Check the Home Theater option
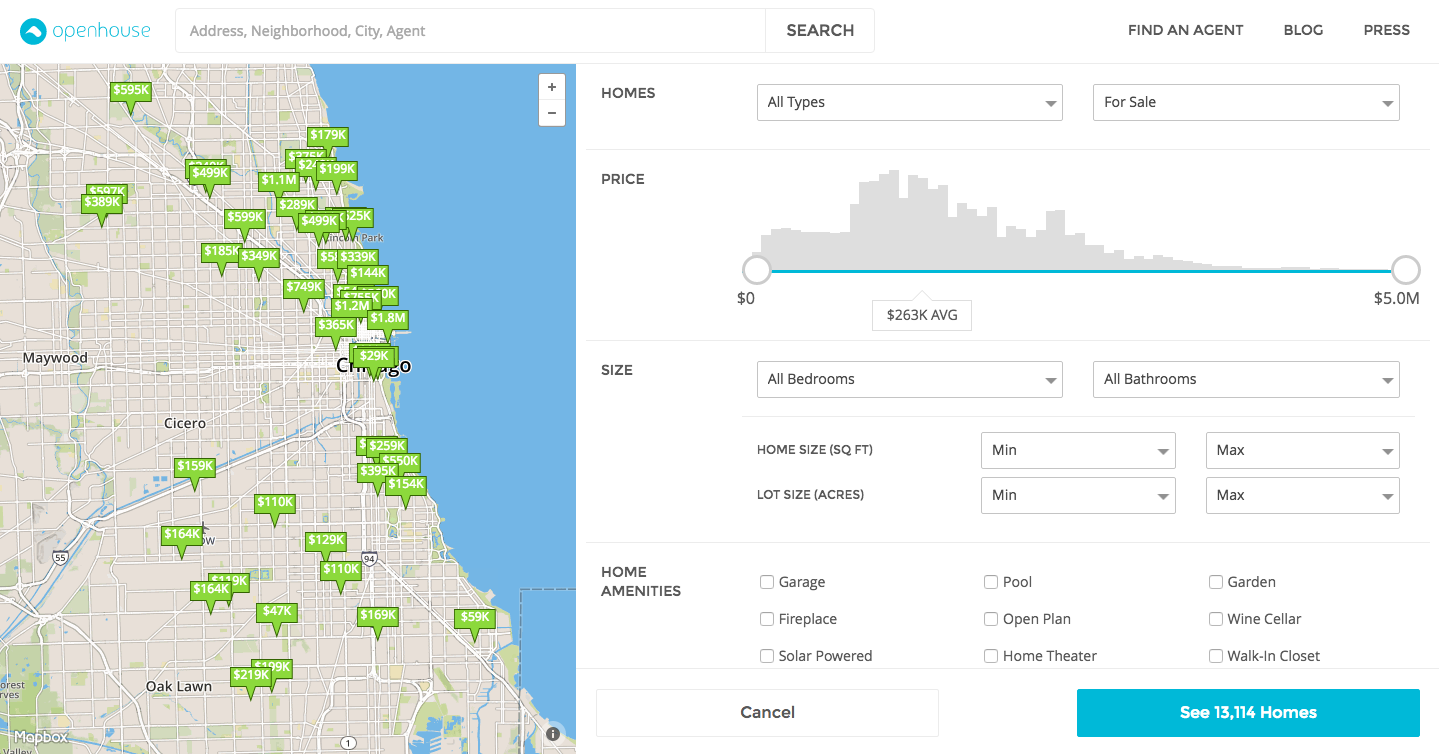 [991, 656]
